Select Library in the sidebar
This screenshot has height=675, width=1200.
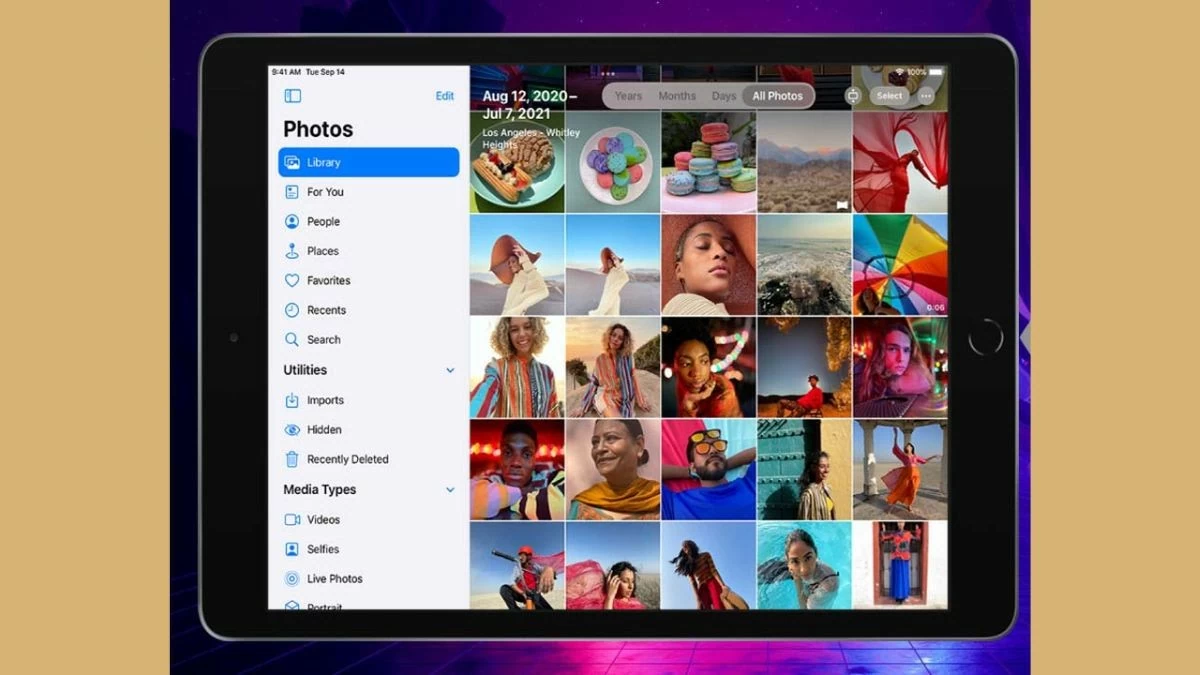point(368,162)
